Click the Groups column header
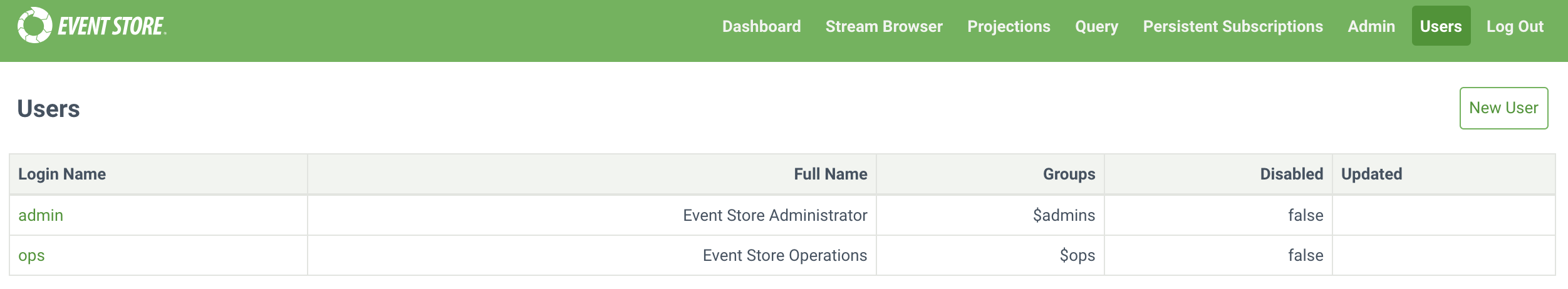This screenshot has width=1568, height=289. [x=1069, y=174]
